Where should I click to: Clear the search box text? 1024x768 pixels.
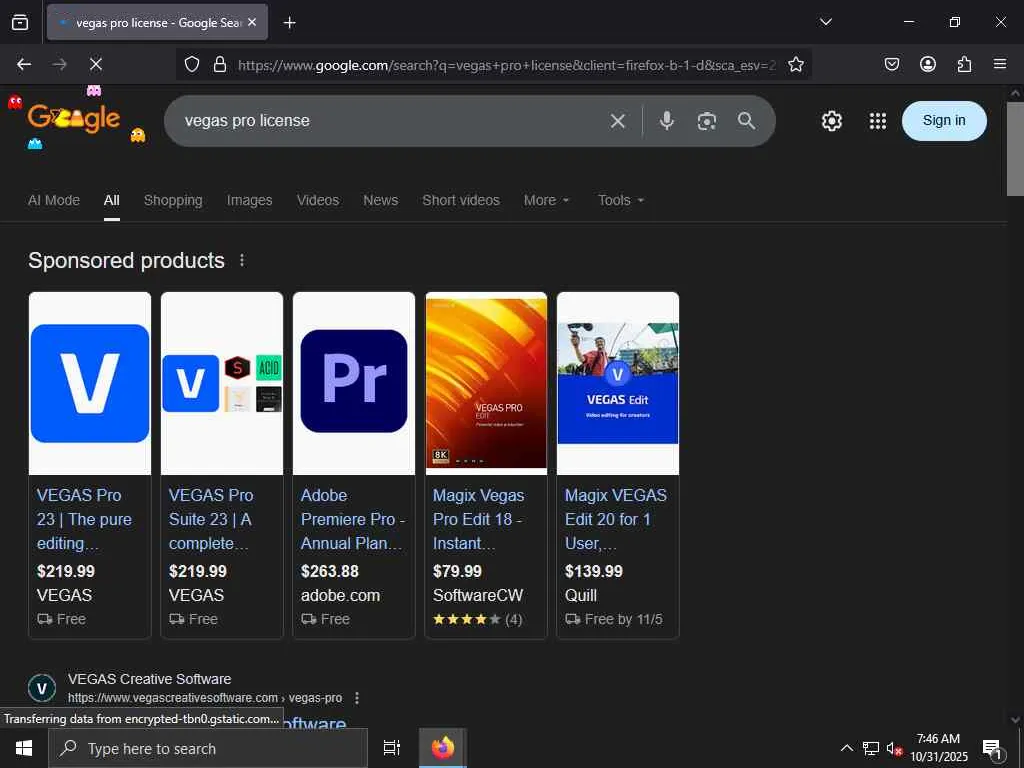pos(618,121)
